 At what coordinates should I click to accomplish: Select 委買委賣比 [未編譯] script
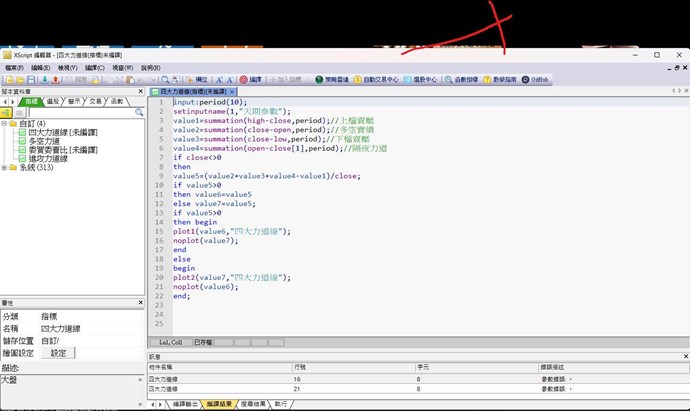62,149
